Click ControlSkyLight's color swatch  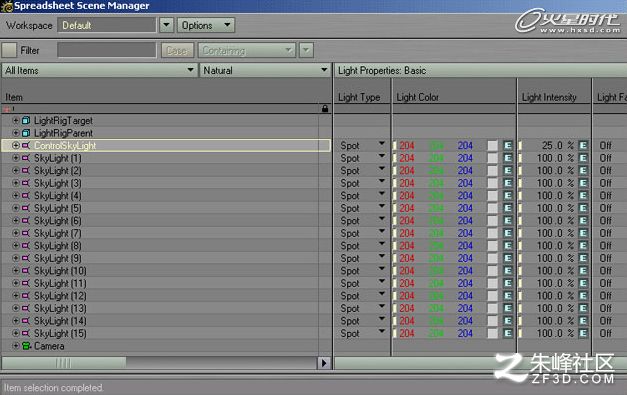tap(493, 146)
